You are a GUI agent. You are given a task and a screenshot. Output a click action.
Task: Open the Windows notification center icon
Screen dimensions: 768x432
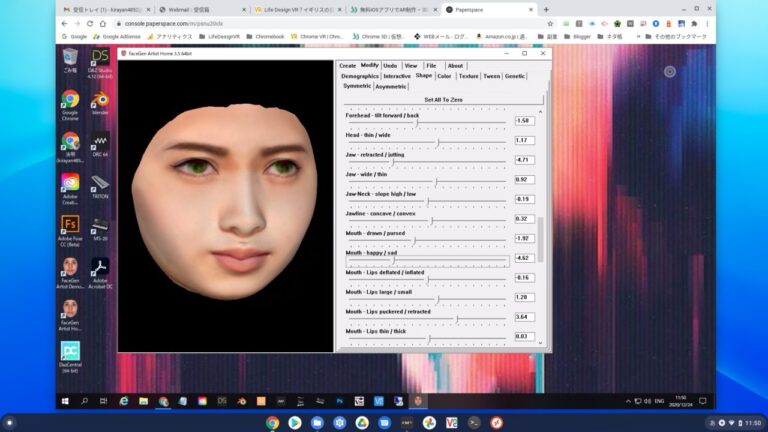[703, 401]
